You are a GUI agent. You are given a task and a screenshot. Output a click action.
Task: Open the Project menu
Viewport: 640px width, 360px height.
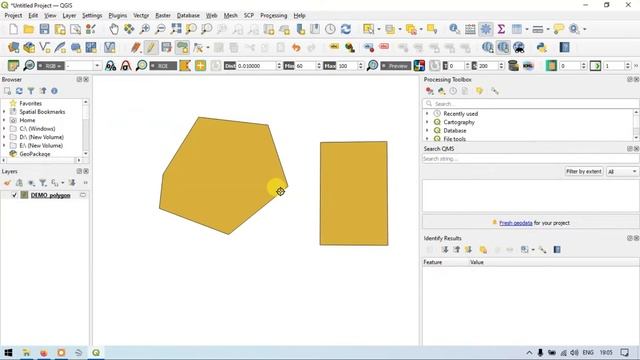pyautogui.click(x=13, y=16)
